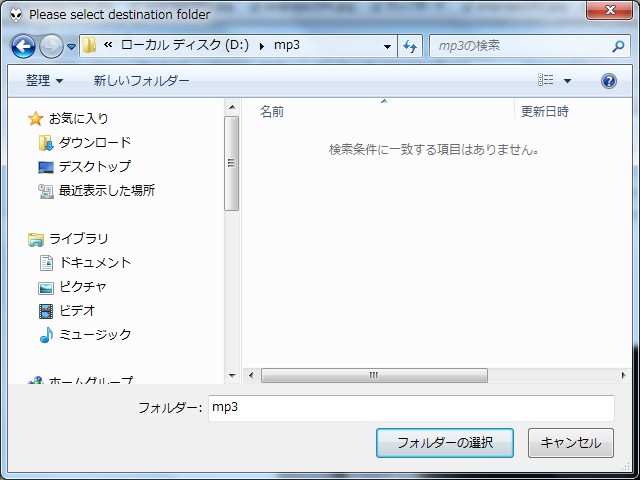
Task: Click the back navigation arrow button
Action: coord(24,46)
